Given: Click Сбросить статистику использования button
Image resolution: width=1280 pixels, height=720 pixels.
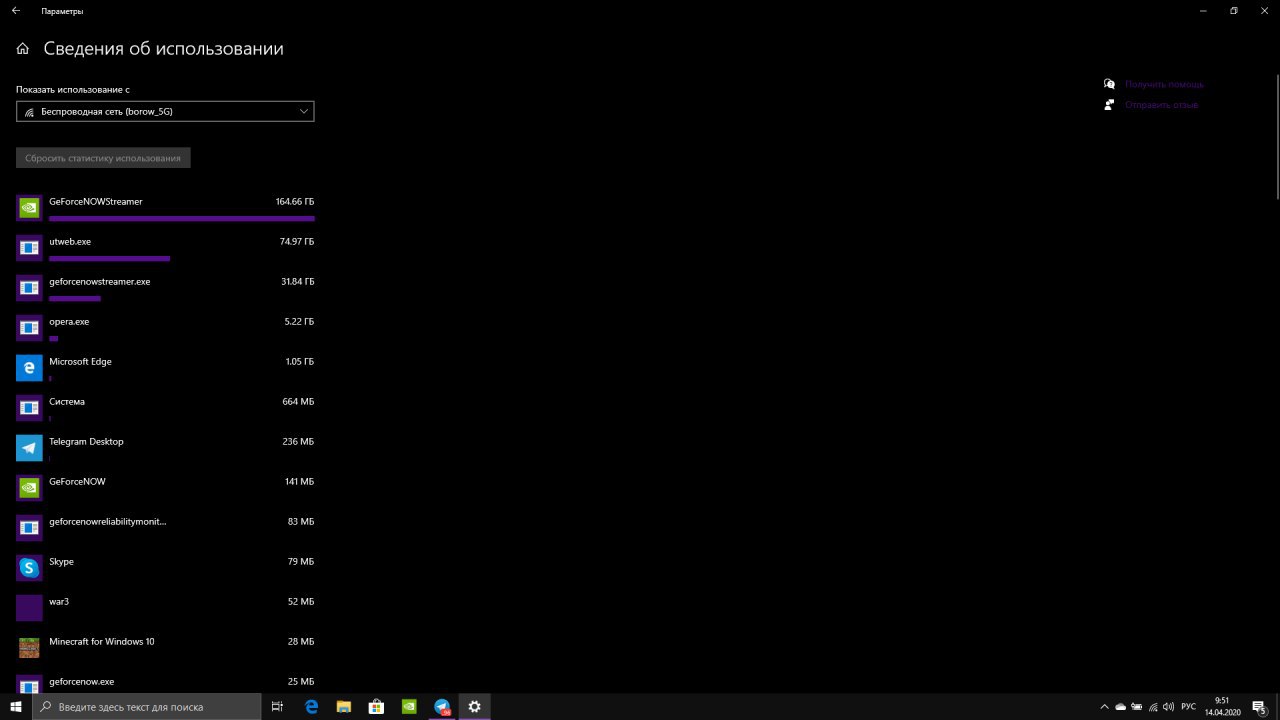Looking at the screenshot, I should tap(103, 158).
